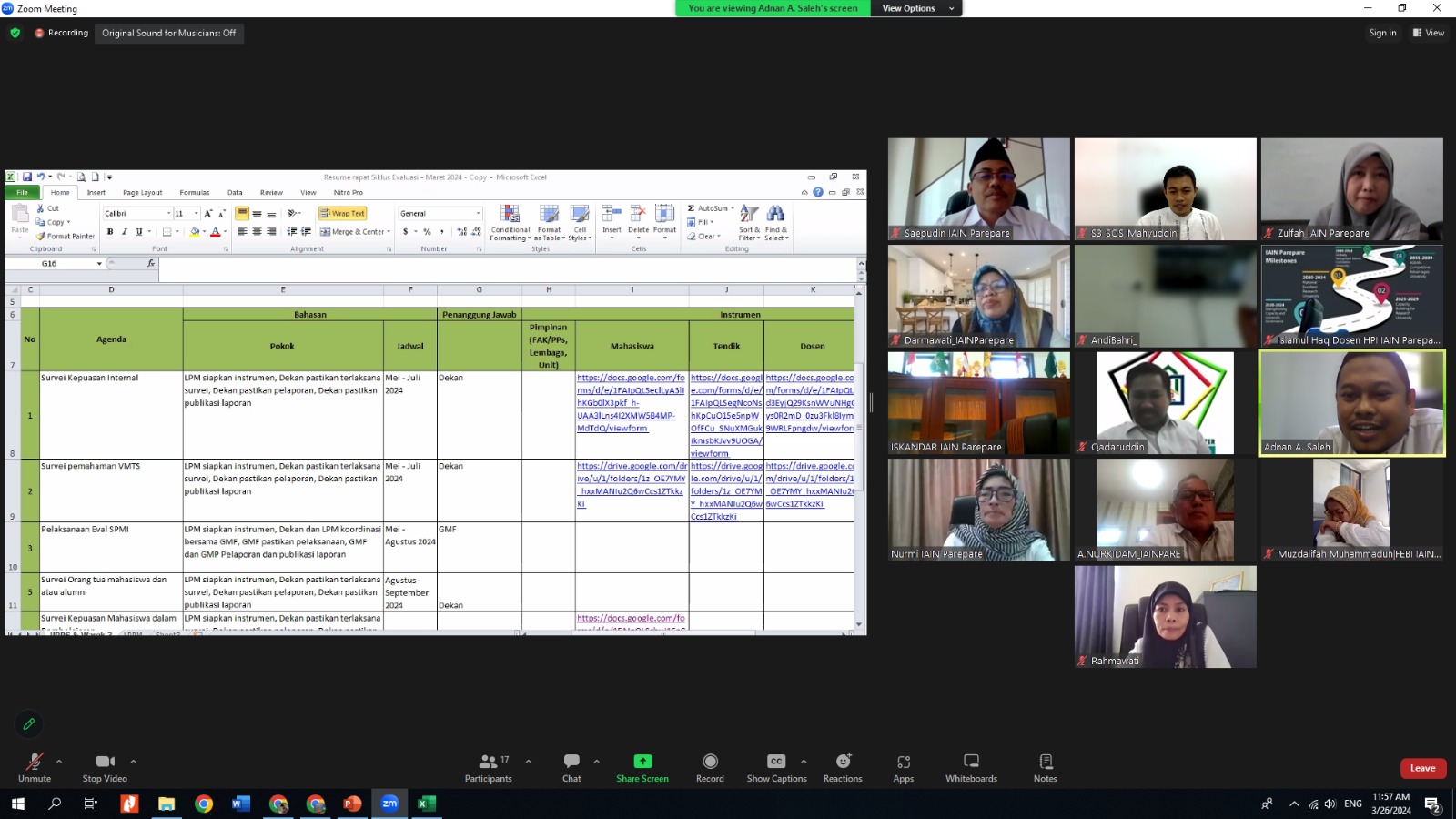Toggle Show Captions

776,767
